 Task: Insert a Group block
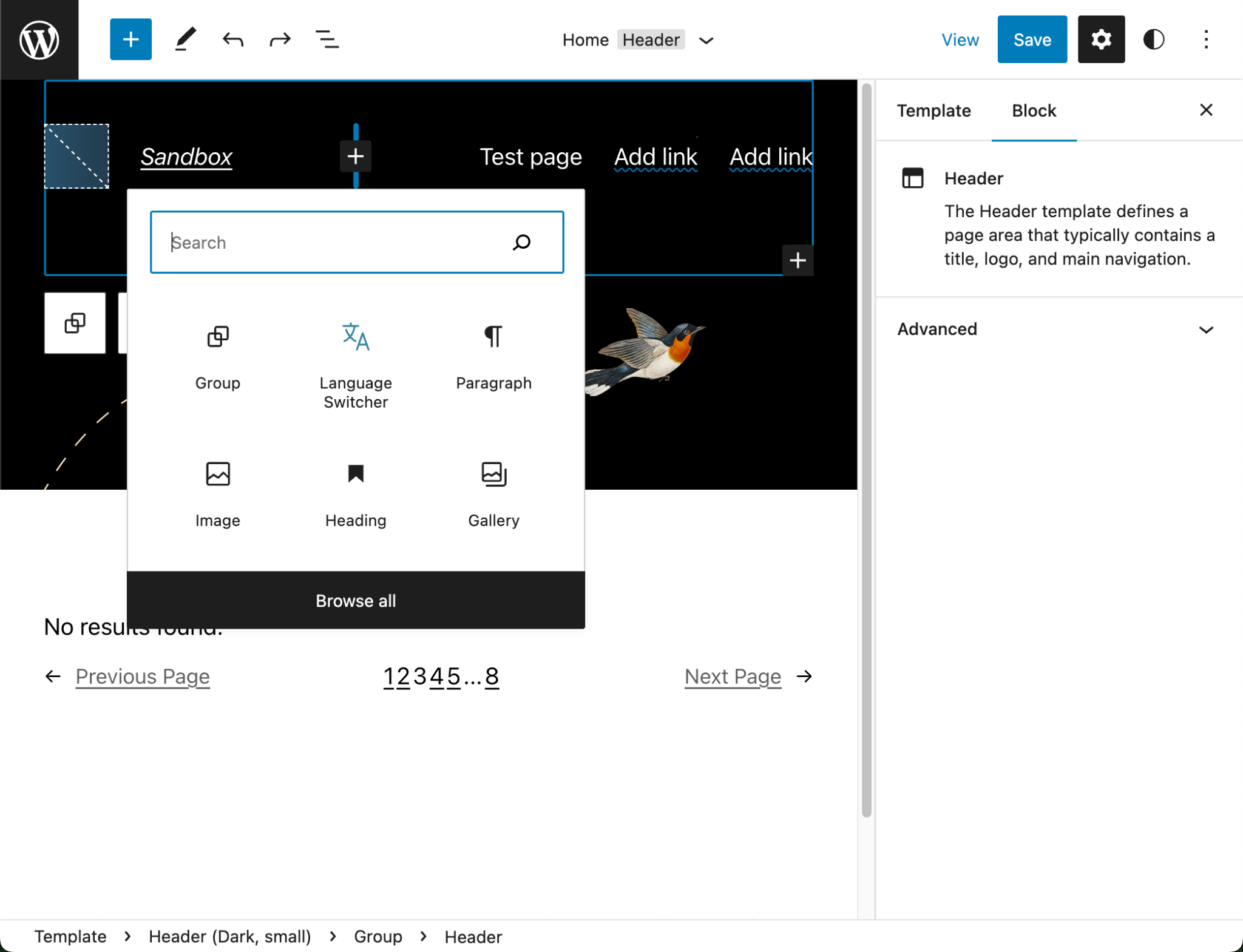[x=217, y=358]
